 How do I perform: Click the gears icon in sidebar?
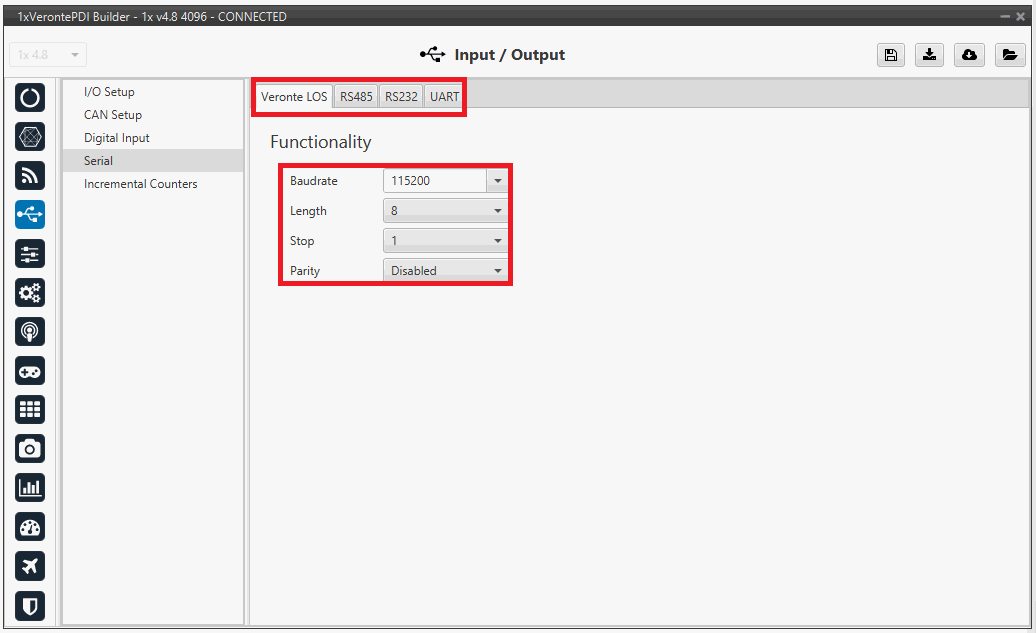30,293
